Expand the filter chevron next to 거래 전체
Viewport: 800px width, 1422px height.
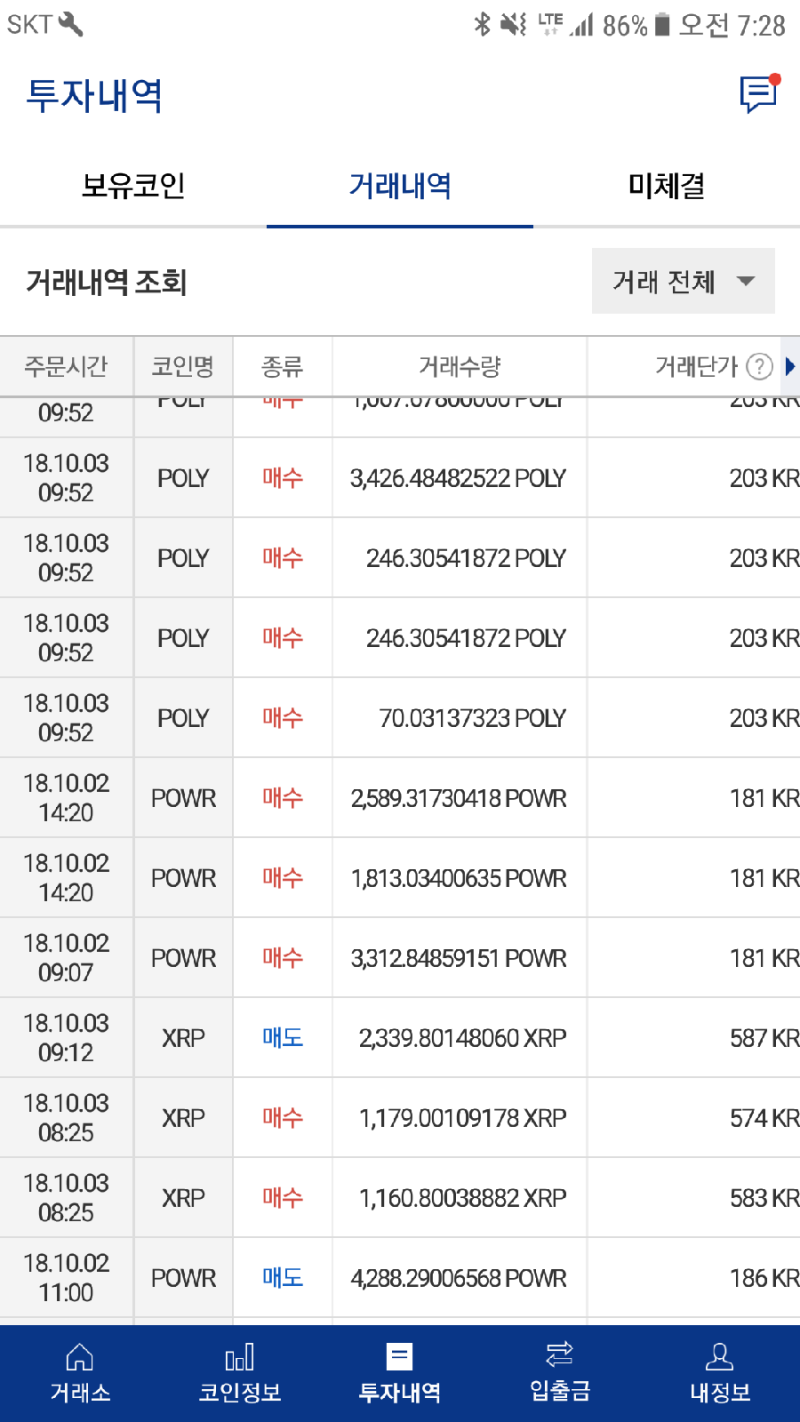746,281
